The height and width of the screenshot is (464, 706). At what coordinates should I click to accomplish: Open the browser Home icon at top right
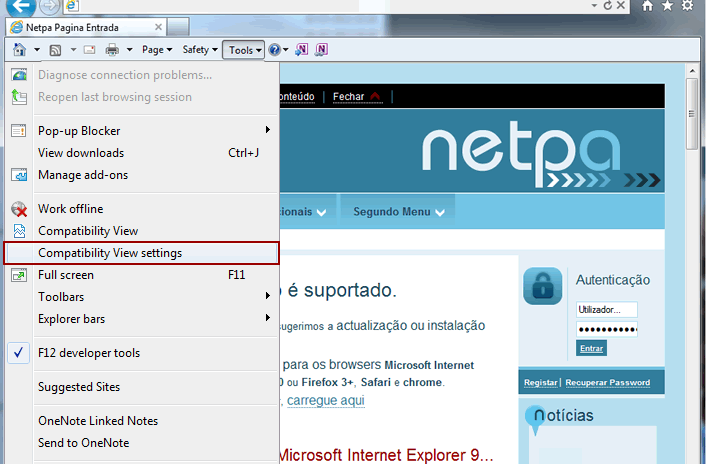point(647,5)
